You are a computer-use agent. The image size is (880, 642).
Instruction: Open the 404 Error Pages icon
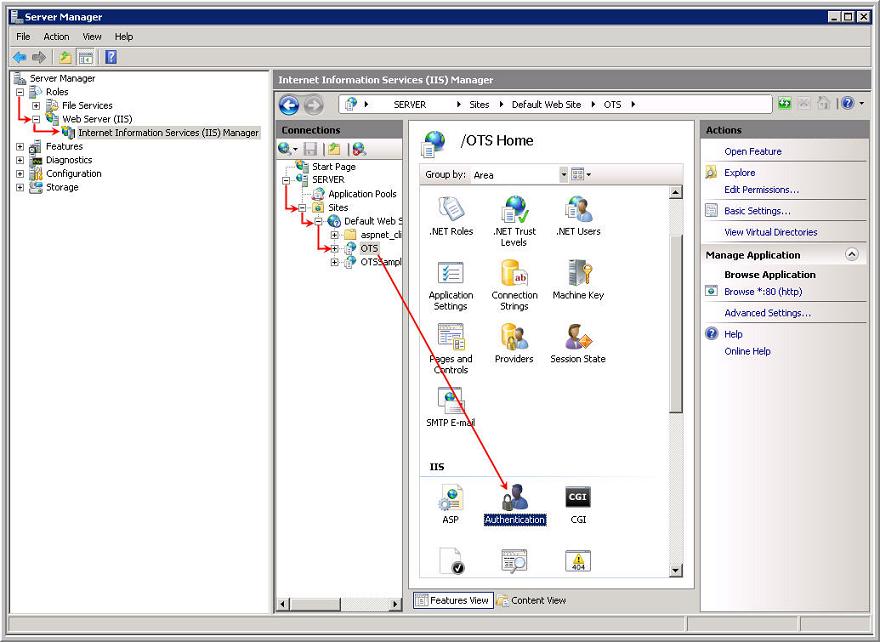(578, 561)
